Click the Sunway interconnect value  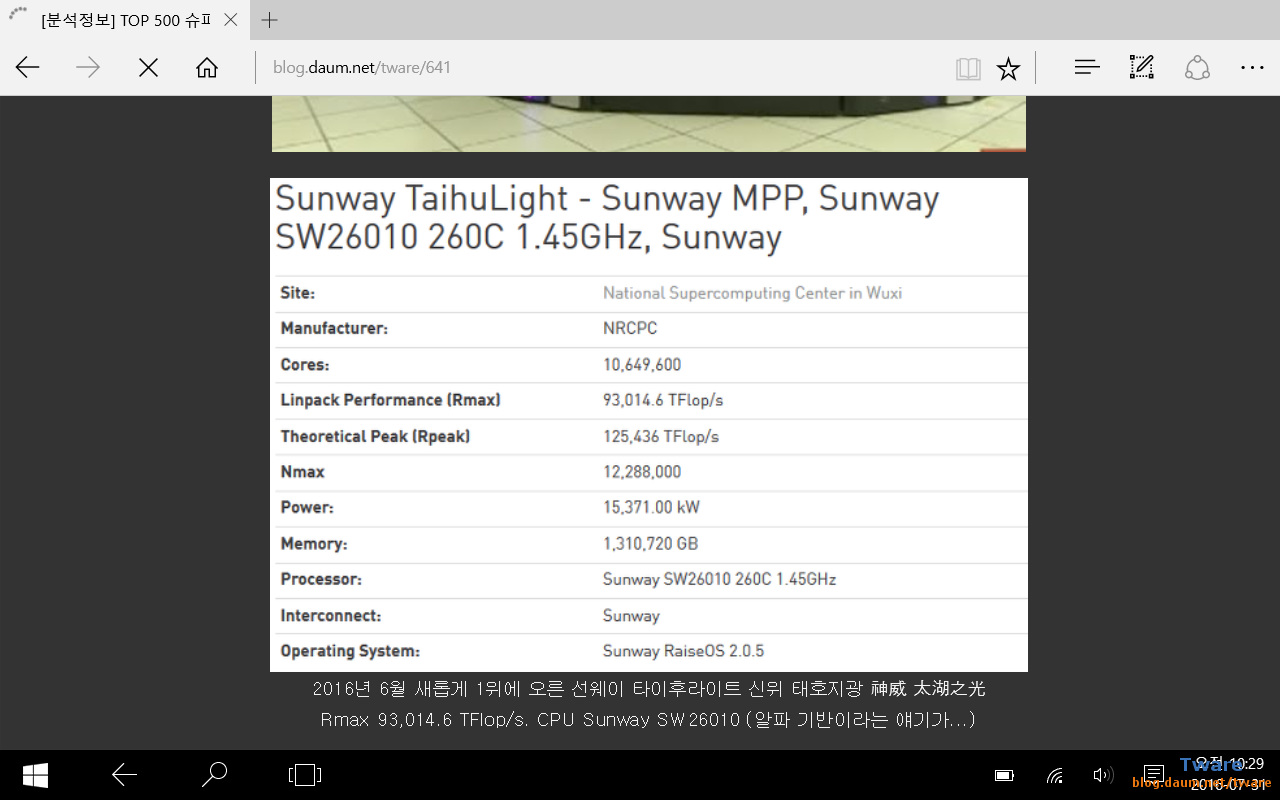631,616
